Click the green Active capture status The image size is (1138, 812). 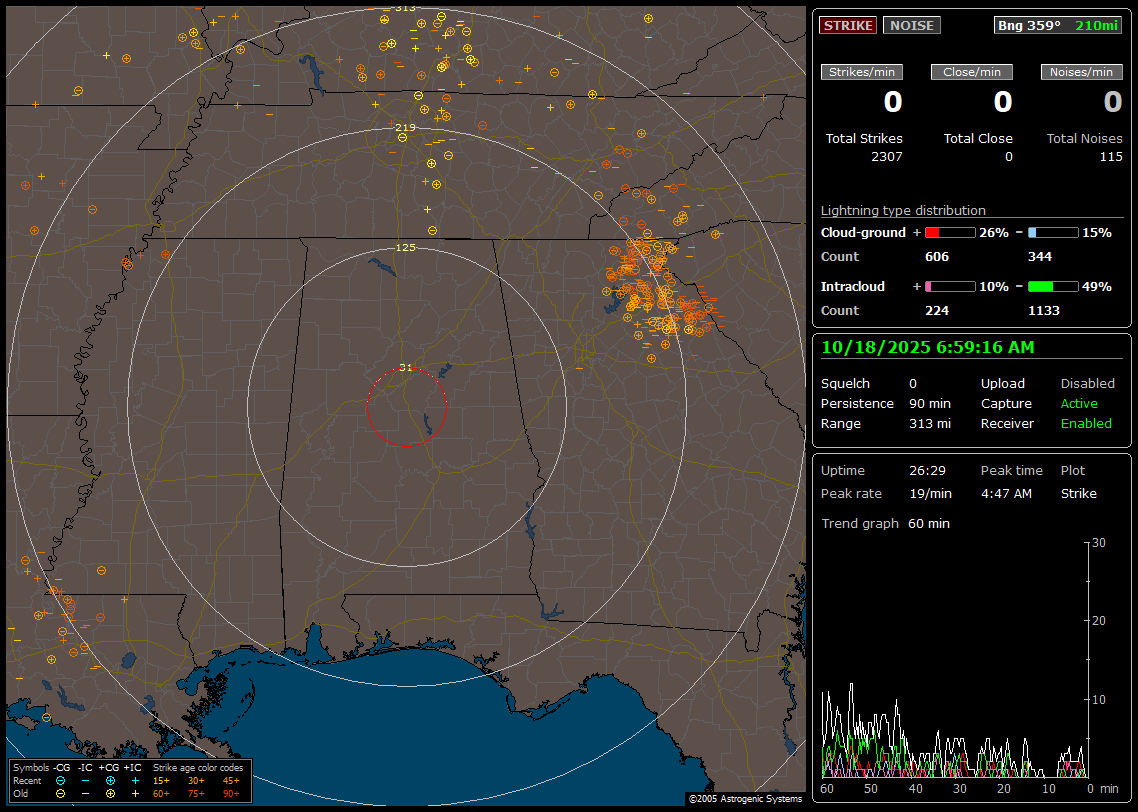[1079, 404]
